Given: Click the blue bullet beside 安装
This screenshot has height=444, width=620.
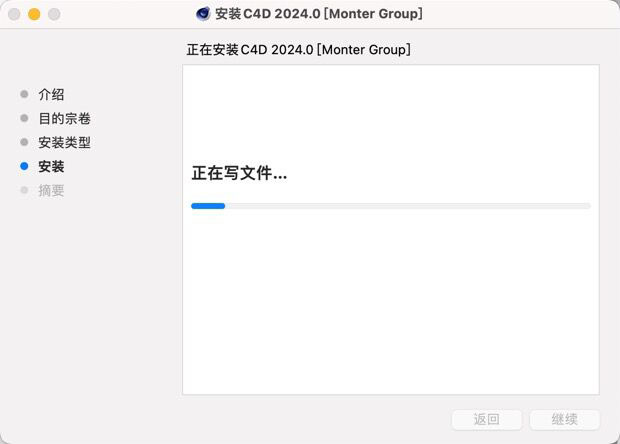Looking at the screenshot, I should pyautogui.click(x=24, y=166).
